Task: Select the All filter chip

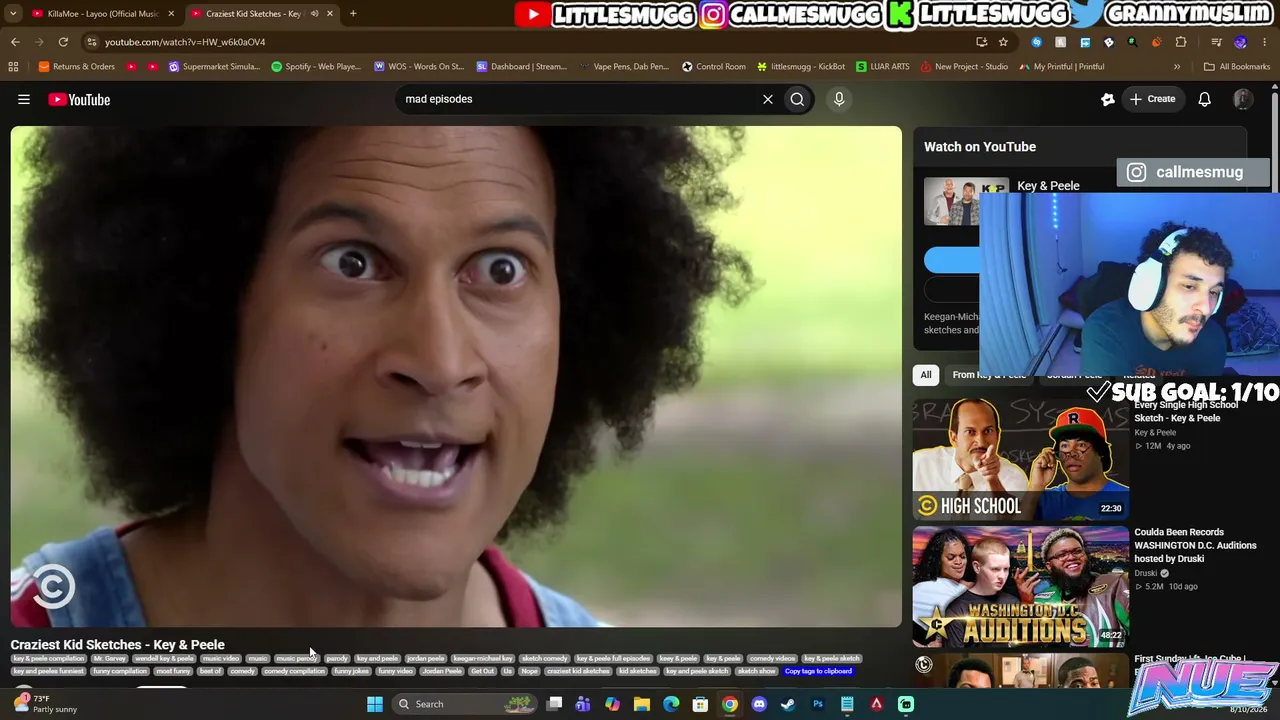Action: coord(926,375)
